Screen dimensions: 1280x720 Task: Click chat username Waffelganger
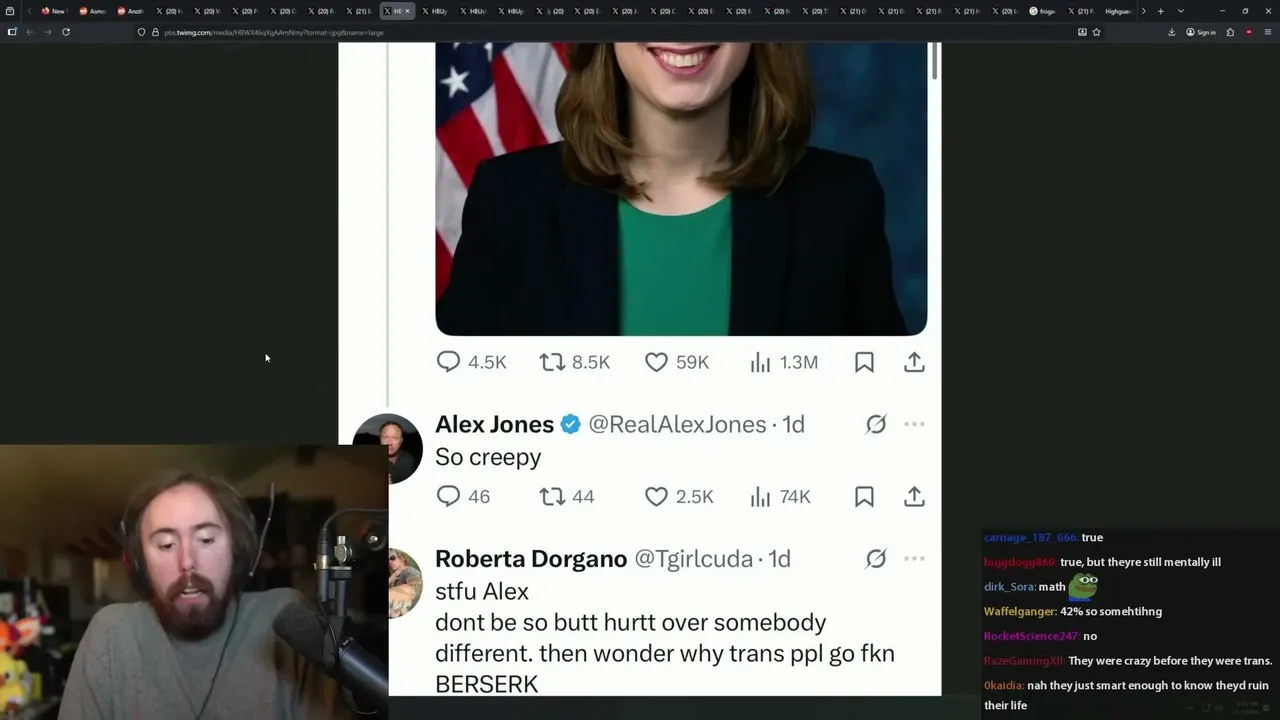point(1019,611)
